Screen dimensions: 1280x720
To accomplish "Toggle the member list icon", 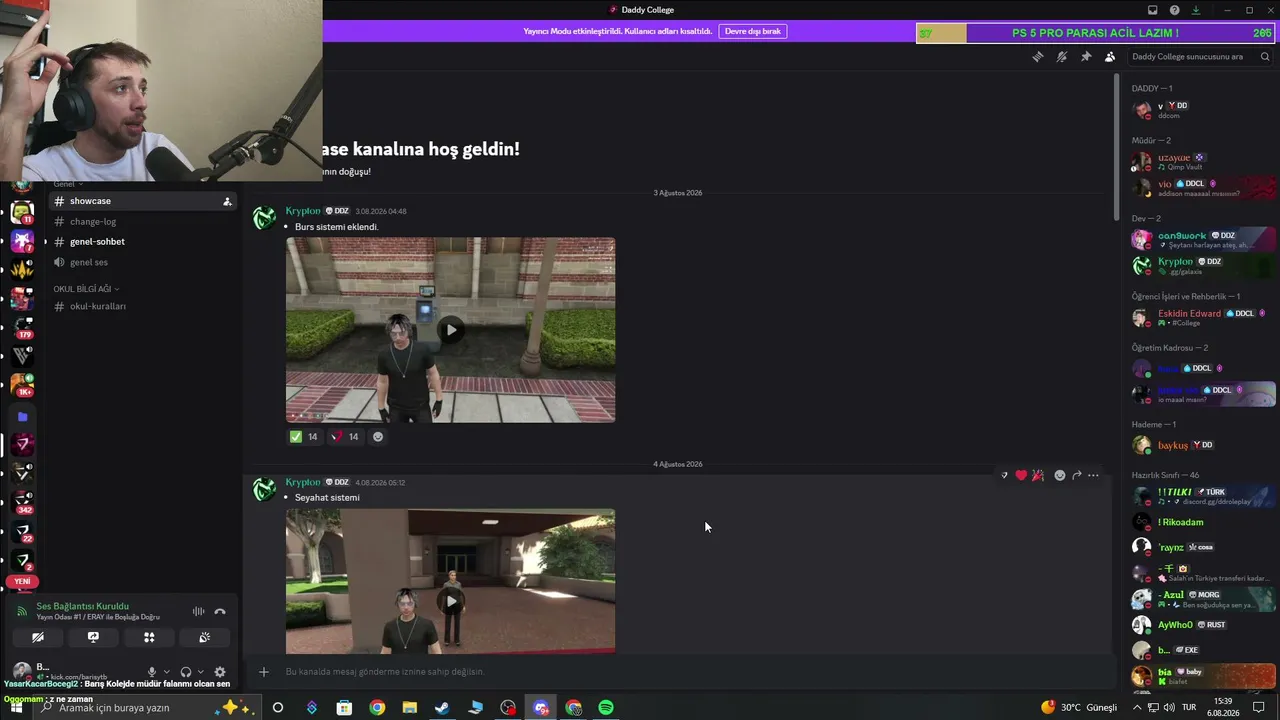I will [x=1110, y=57].
